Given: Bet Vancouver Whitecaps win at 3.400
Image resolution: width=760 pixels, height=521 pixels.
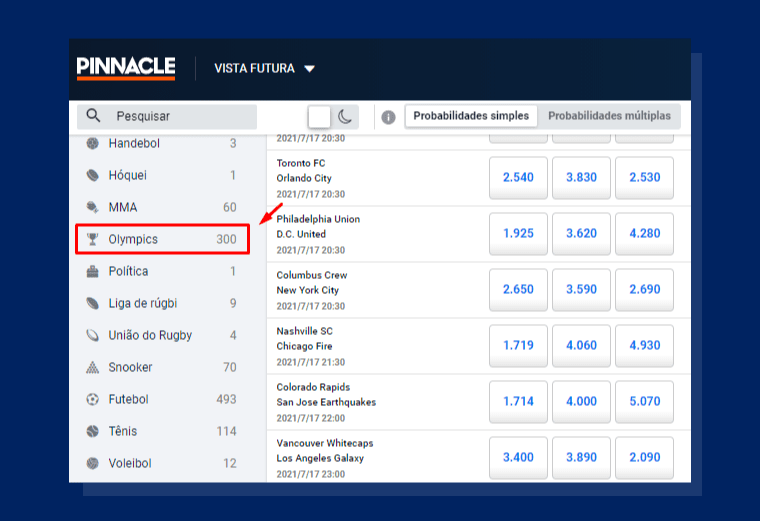Looking at the screenshot, I should pyautogui.click(x=518, y=458).
